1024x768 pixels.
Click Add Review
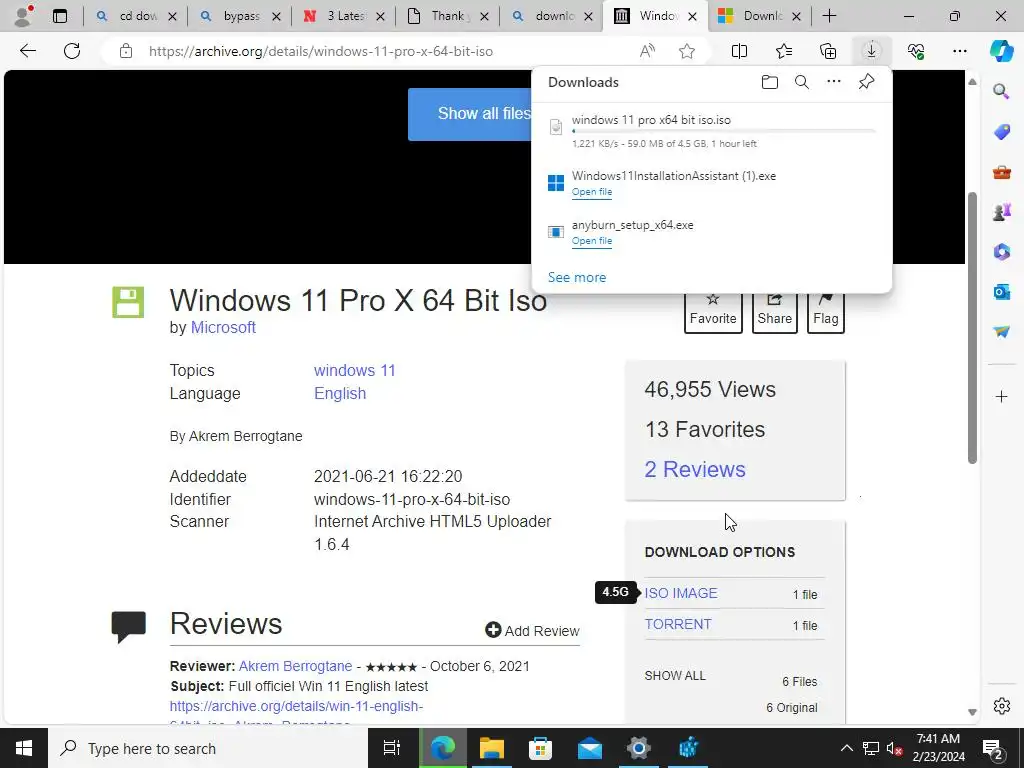click(x=532, y=631)
